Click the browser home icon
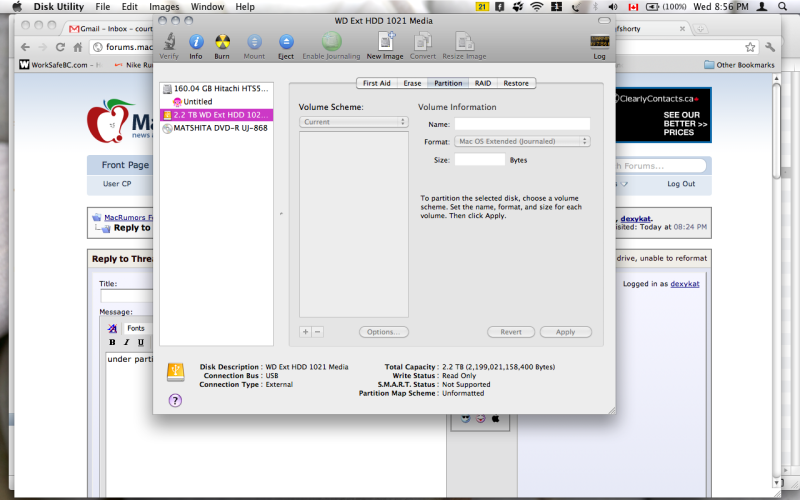 tap(78, 47)
